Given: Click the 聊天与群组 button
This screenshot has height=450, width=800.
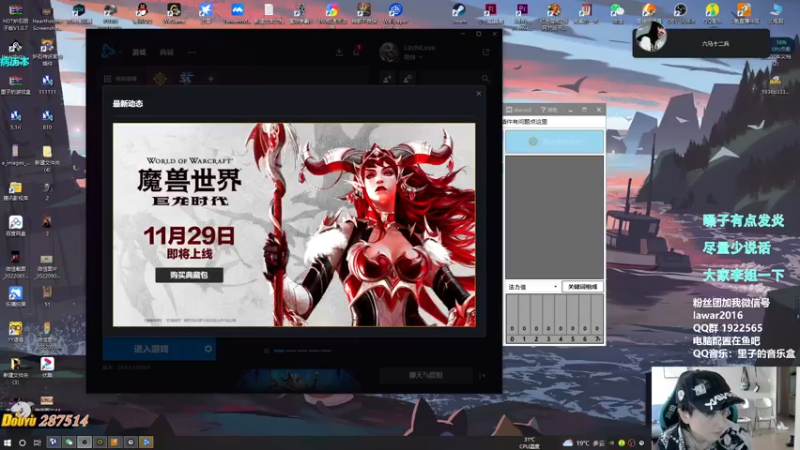Looking at the screenshot, I should click(x=425, y=375).
